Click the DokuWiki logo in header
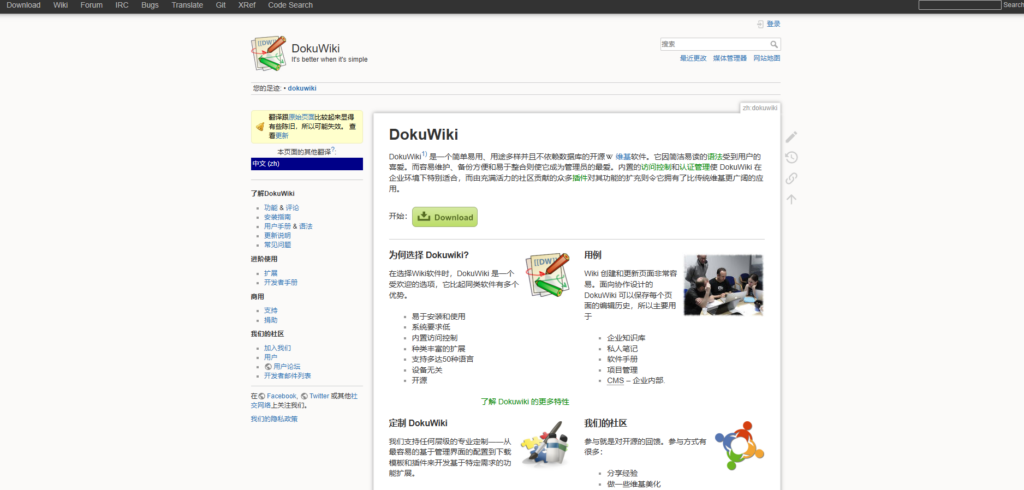 (268, 53)
